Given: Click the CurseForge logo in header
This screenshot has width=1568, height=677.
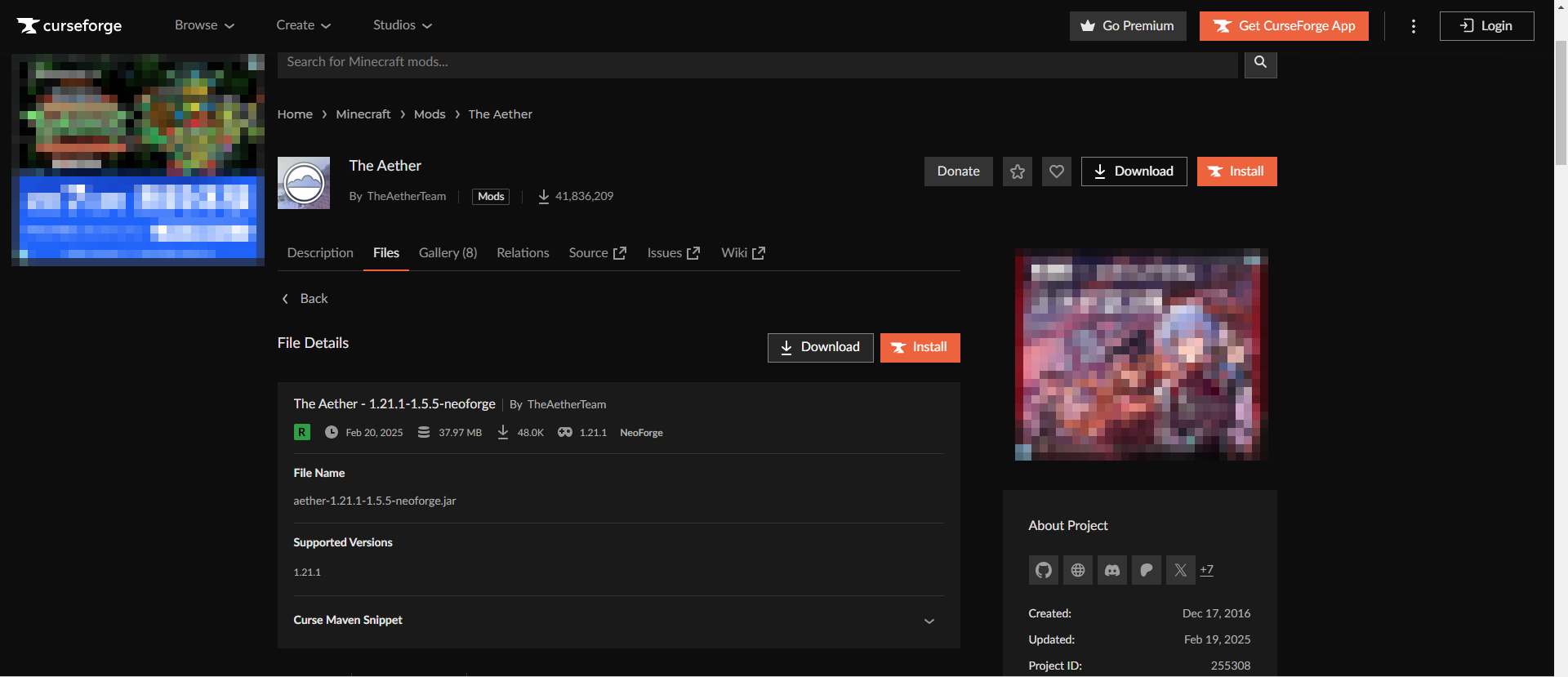Looking at the screenshot, I should tap(69, 26).
